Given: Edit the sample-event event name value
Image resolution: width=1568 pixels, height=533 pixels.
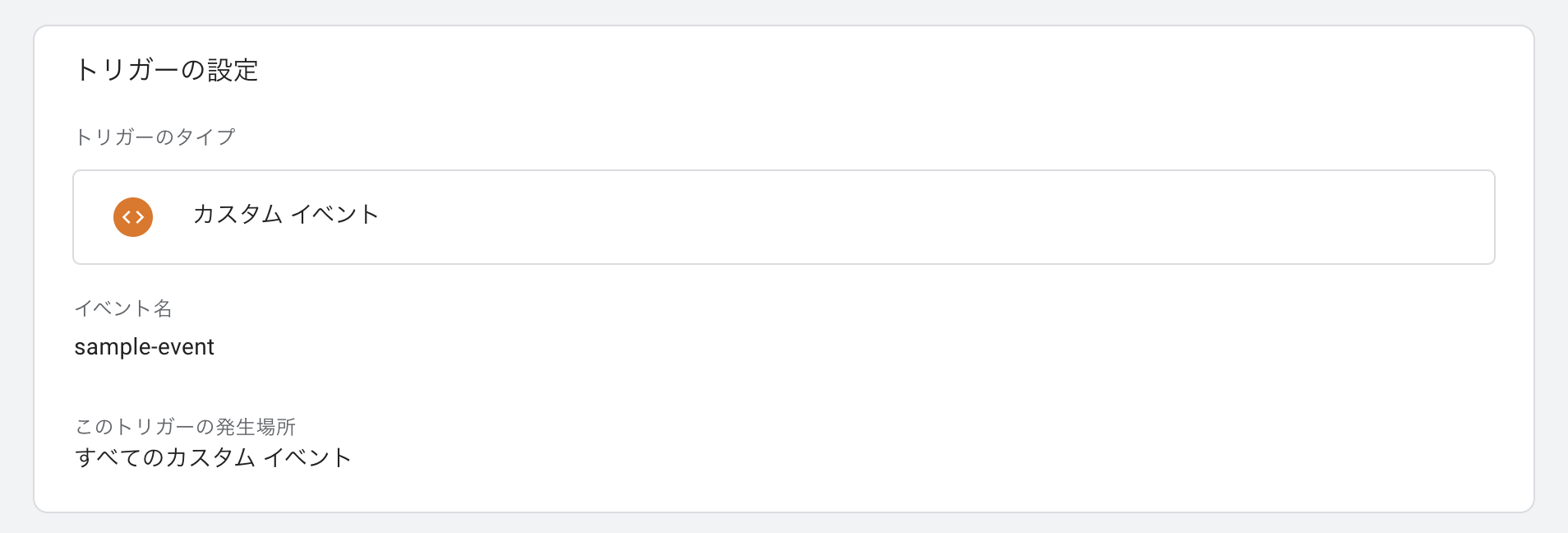Looking at the screenshot, I should pos(144,347).
